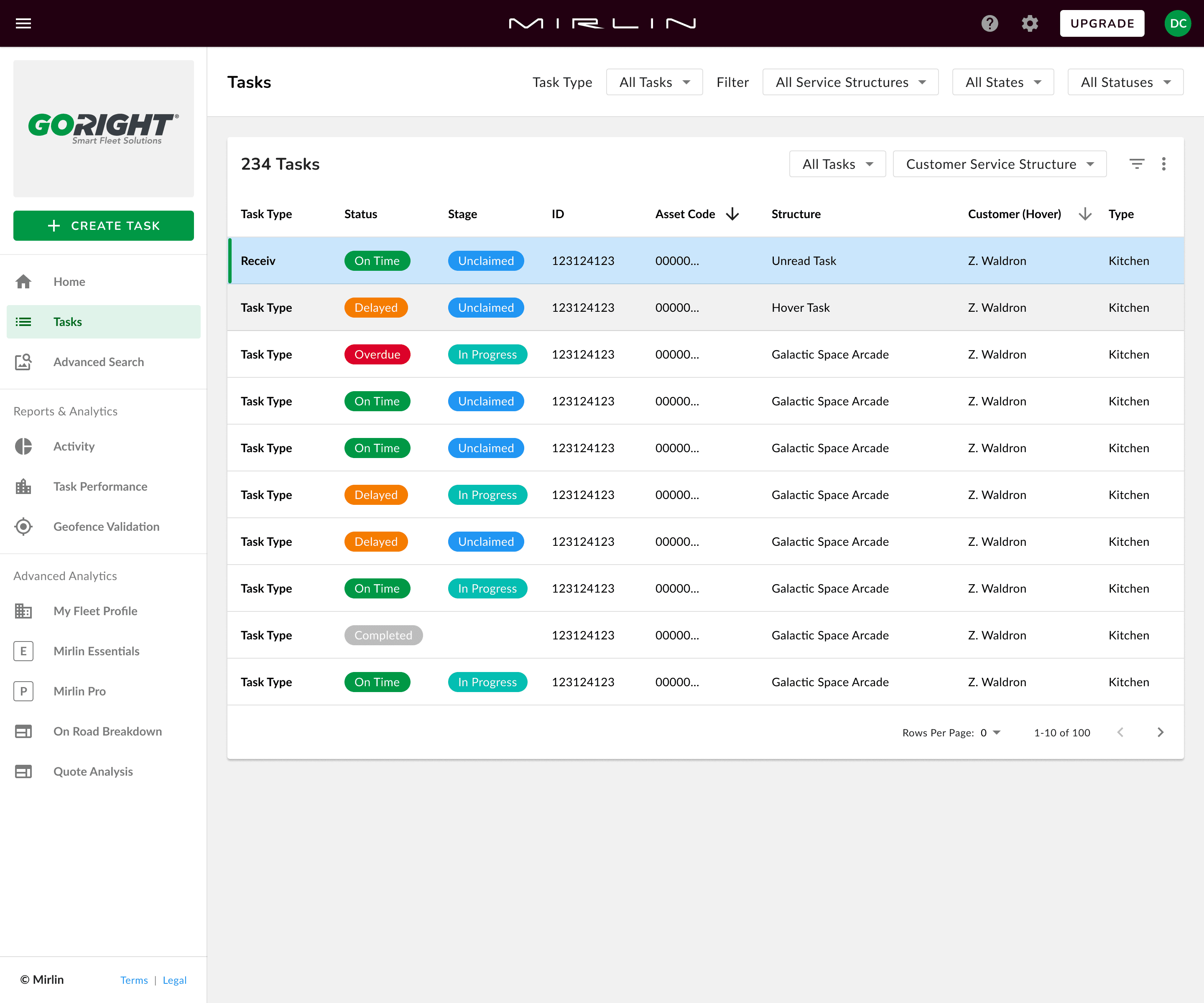Click the Structure column header

[796, 214]
